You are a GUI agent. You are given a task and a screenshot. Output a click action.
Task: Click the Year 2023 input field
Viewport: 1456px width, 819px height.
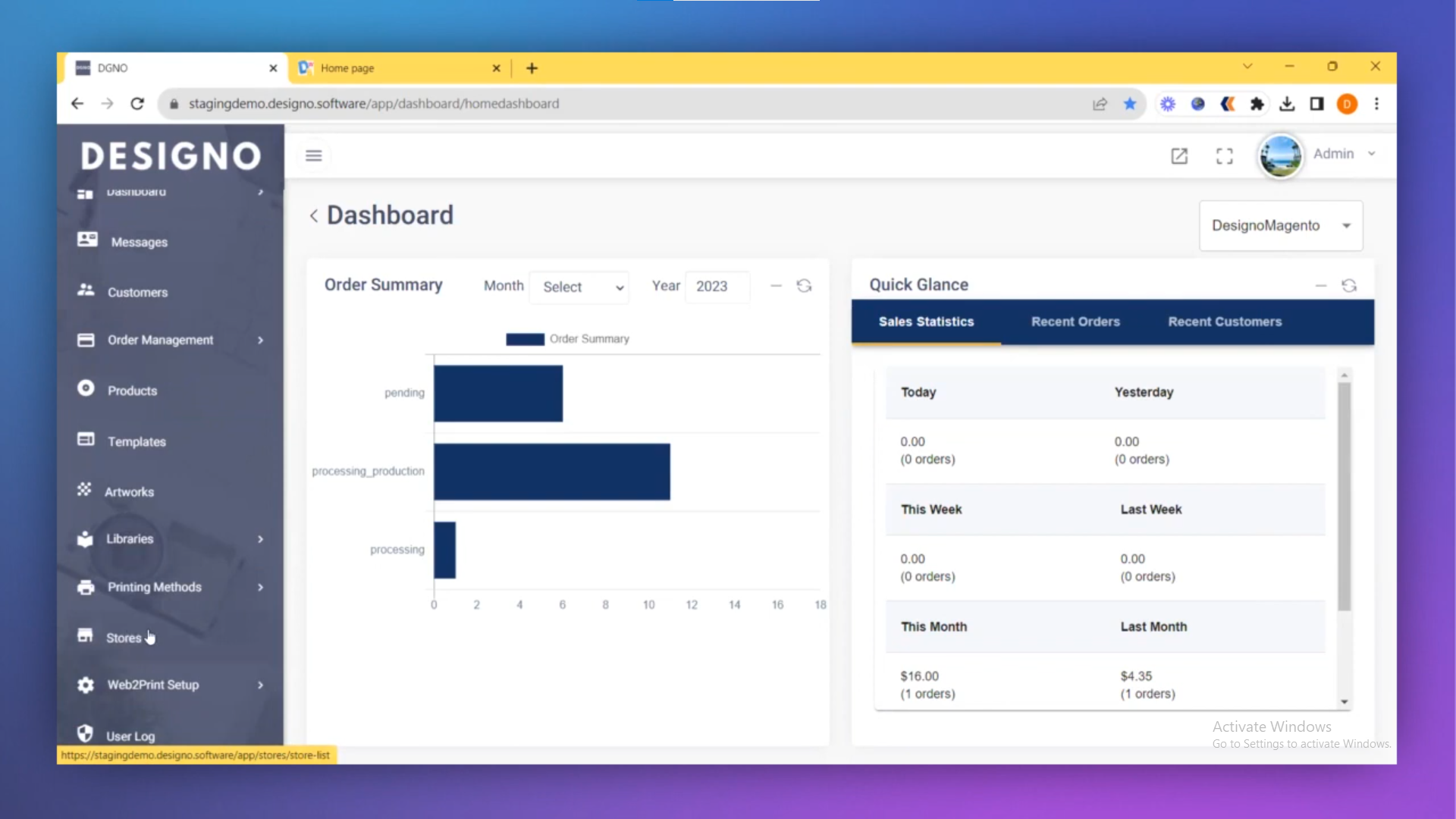click(x=717, y=287)
